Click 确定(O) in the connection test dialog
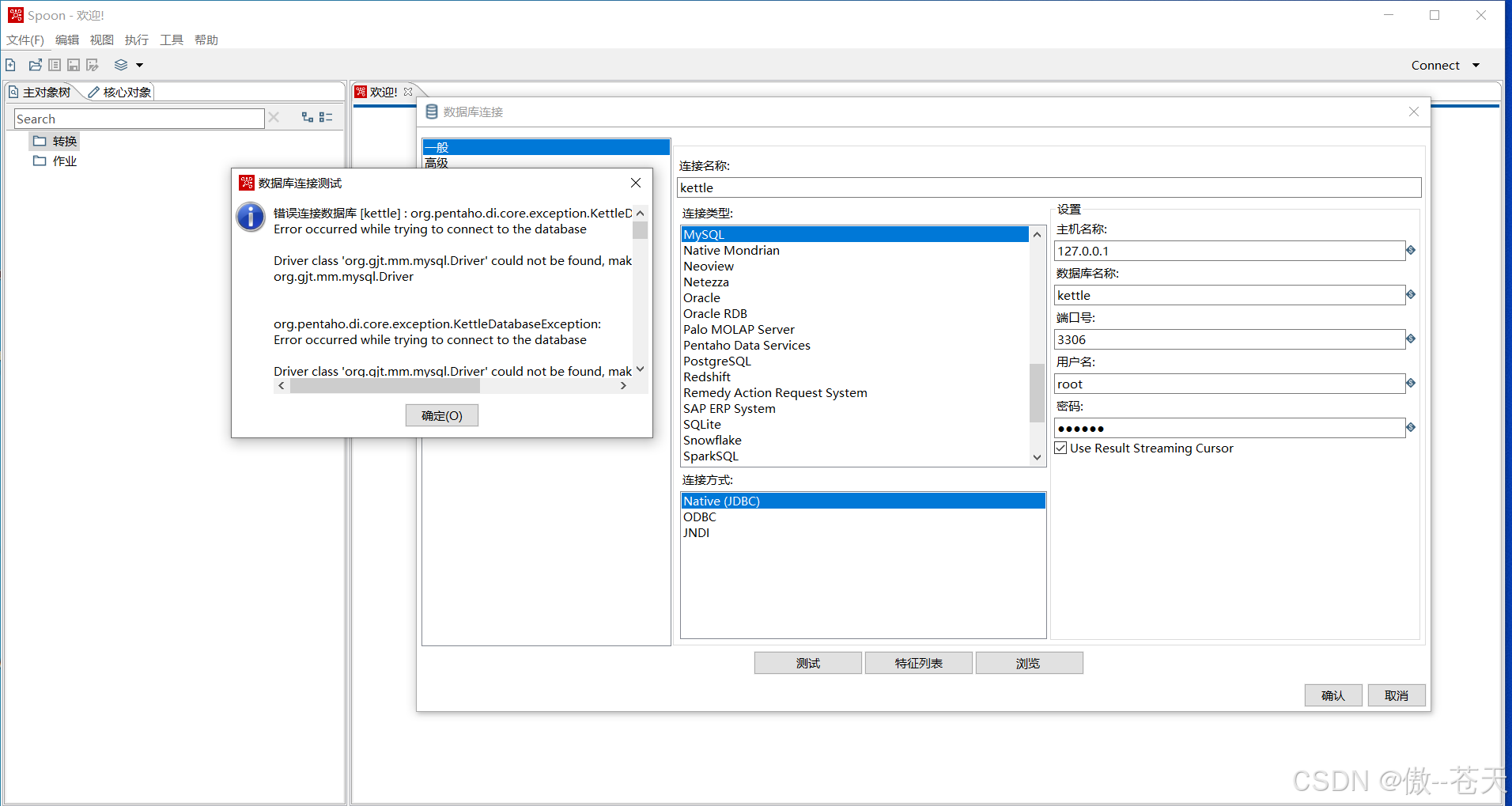The height and width of the screenshot is (806, 1512). [x=442, y=415]
